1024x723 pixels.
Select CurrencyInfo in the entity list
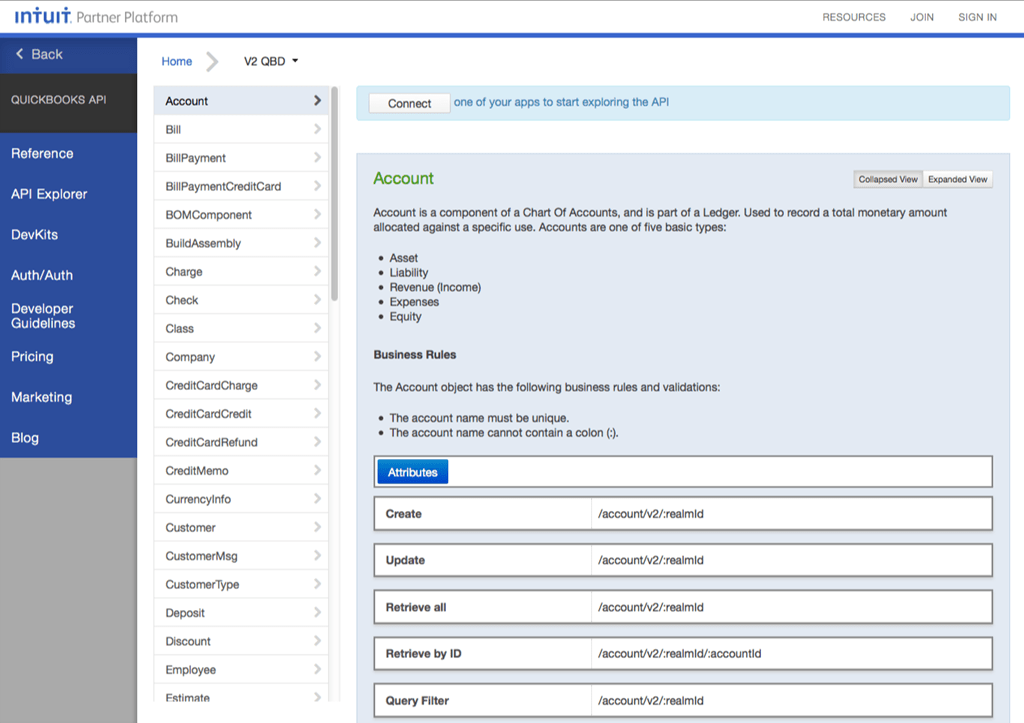point(241,499)
